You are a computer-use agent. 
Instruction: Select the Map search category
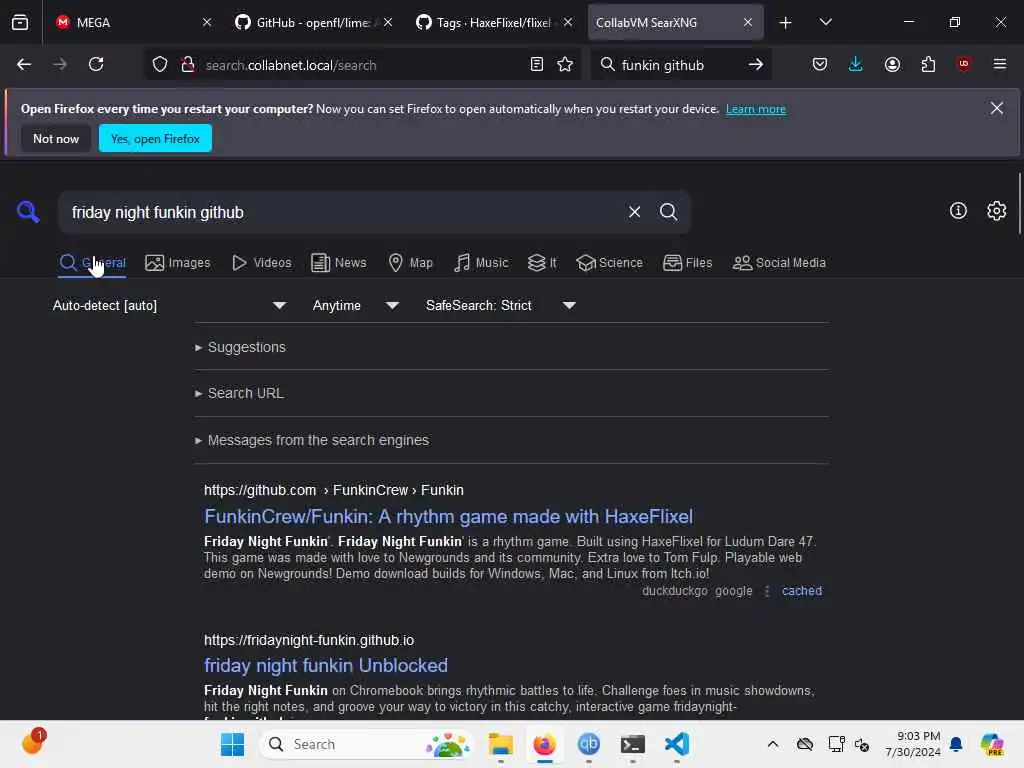tap(410, 263)
